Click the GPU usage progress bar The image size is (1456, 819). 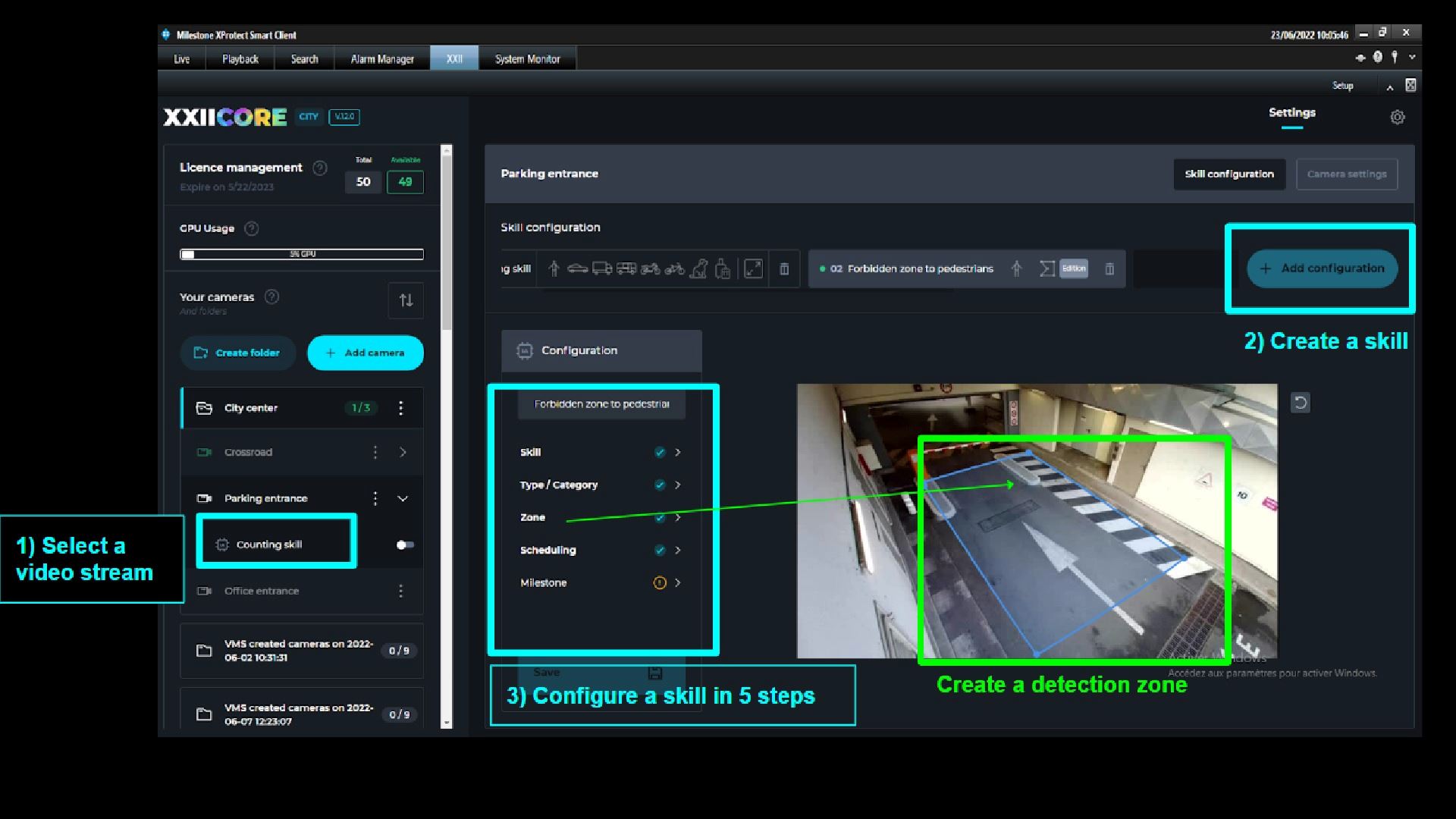click(302, 254)
